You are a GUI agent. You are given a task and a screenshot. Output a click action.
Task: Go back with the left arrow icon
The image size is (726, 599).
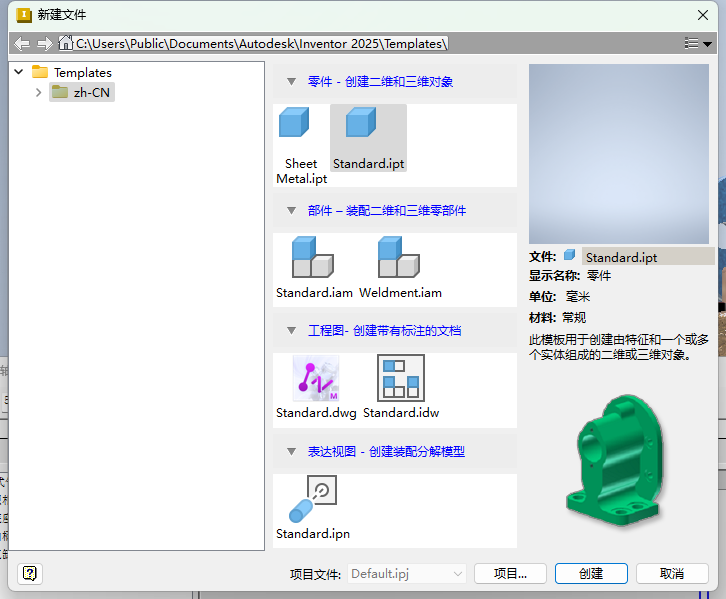tap(22, 44)
